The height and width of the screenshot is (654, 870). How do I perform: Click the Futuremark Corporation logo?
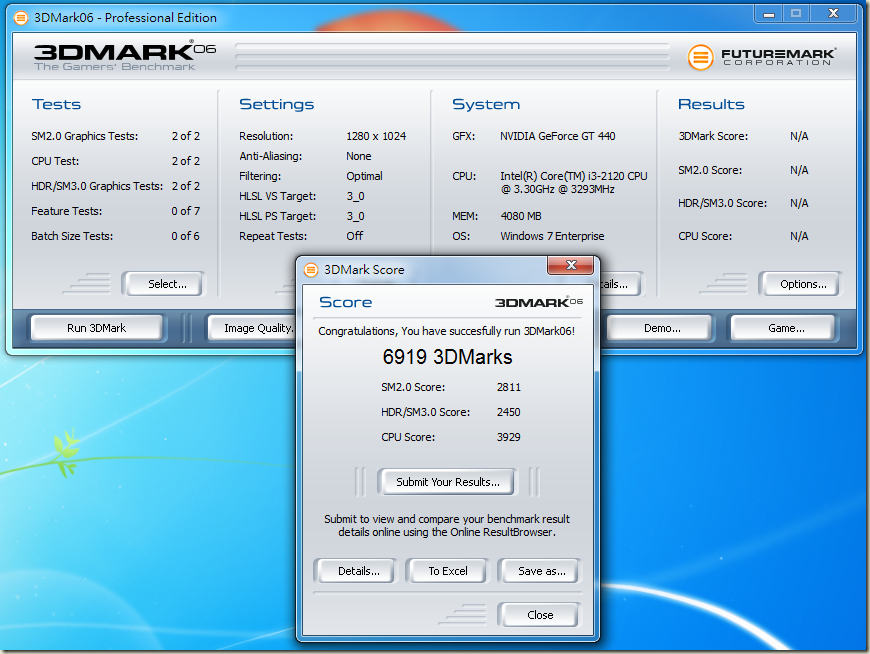point(761,57)
